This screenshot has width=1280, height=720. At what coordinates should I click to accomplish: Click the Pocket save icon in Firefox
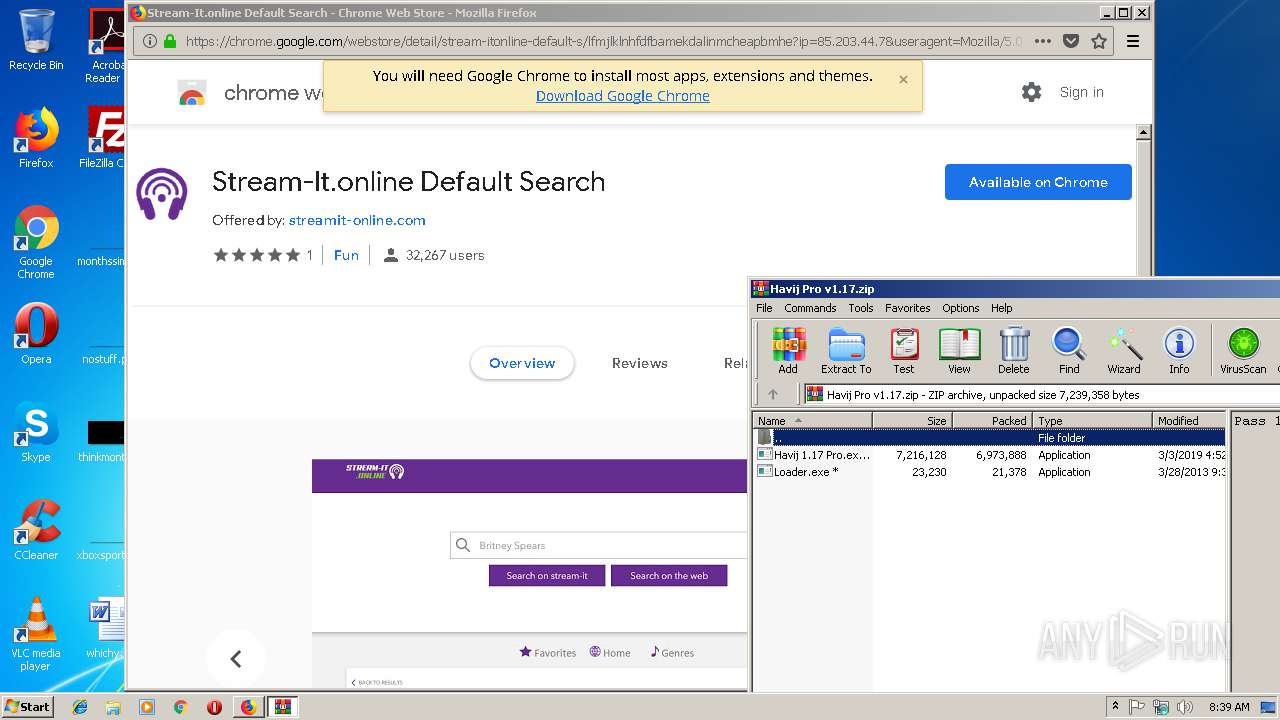(x=1071, y=41)
